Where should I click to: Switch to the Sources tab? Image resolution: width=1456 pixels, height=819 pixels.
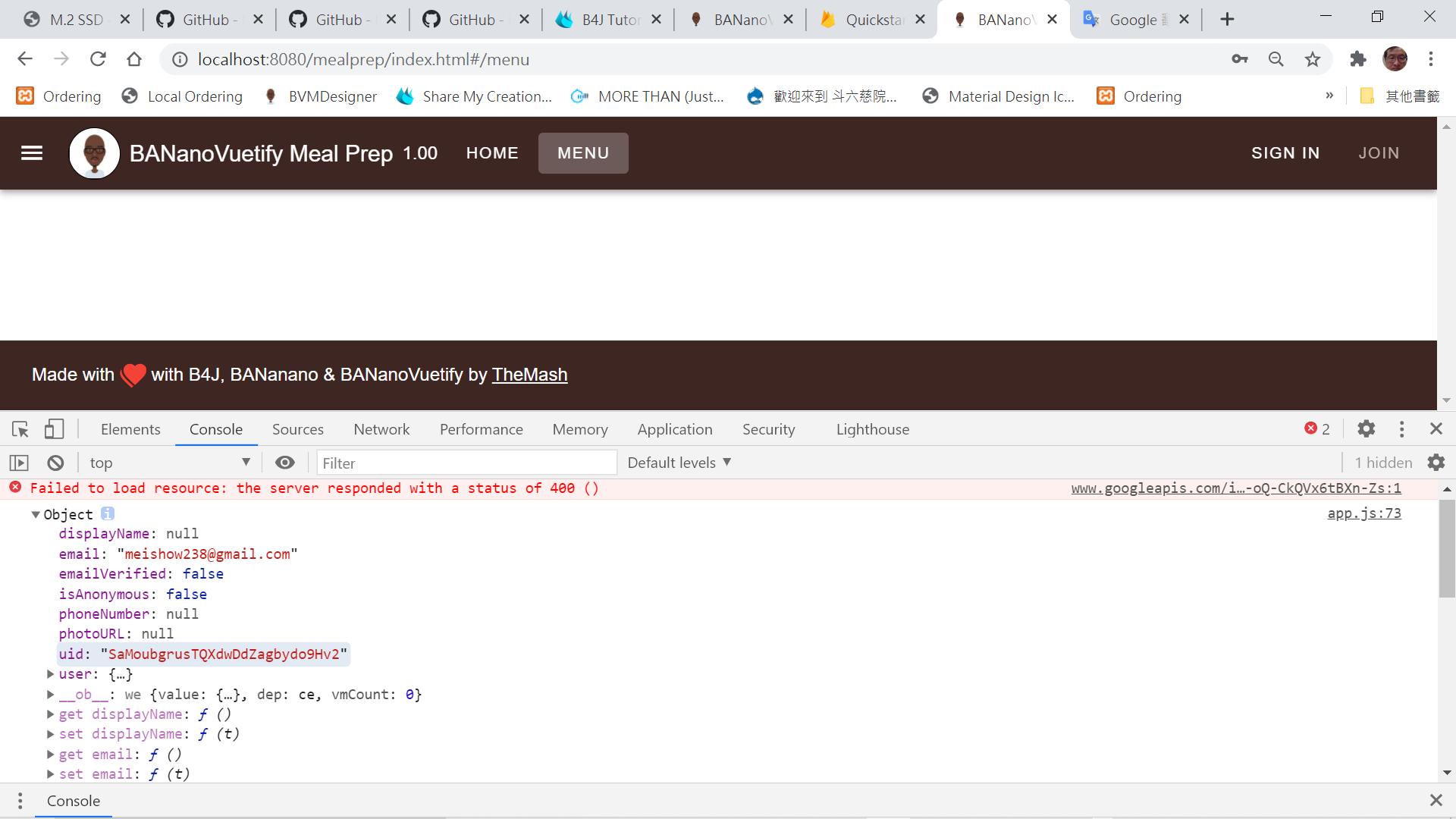pos(297,429)
